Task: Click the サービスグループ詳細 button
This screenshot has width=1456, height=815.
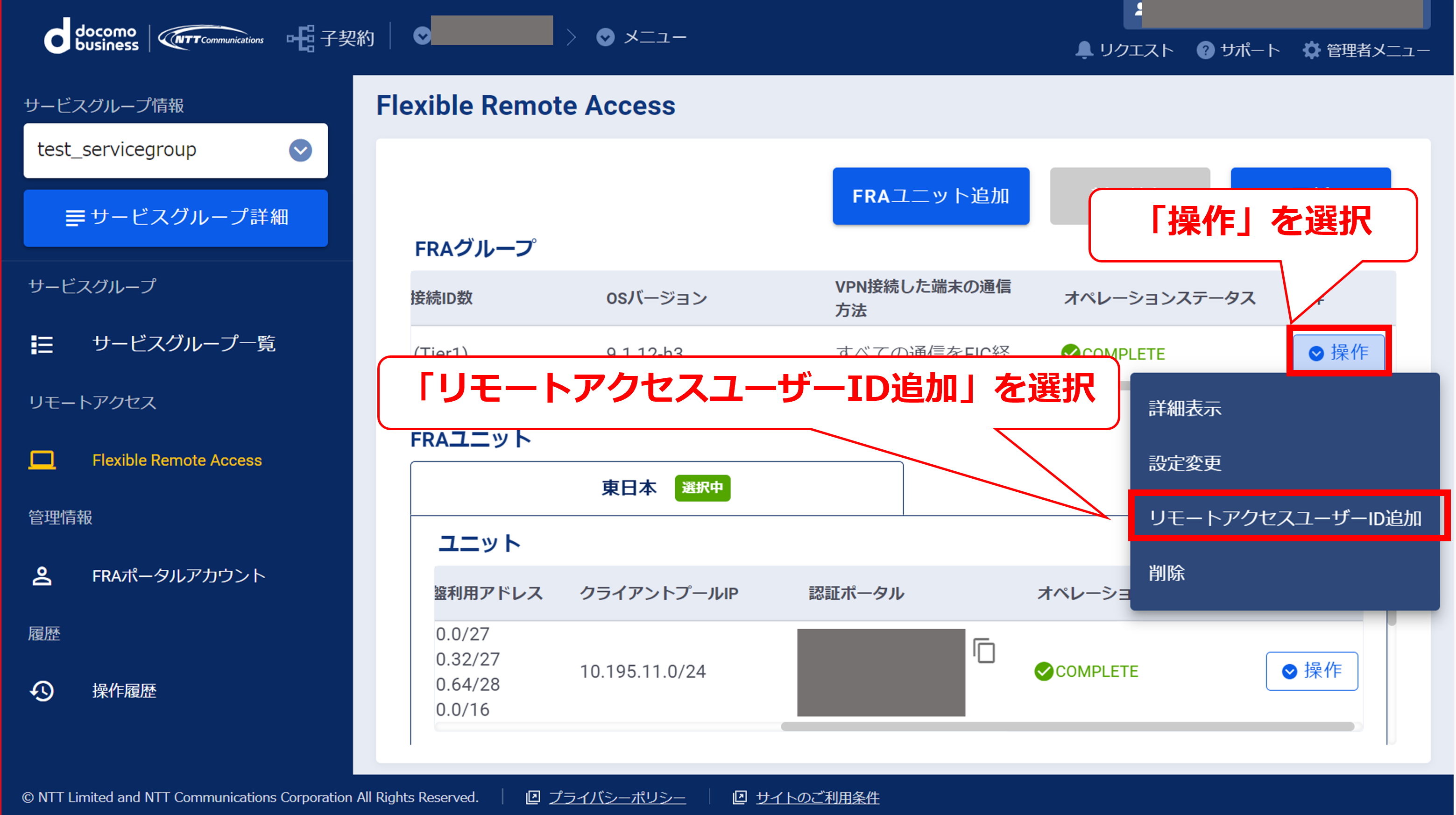Action: [x=176, y=218]
